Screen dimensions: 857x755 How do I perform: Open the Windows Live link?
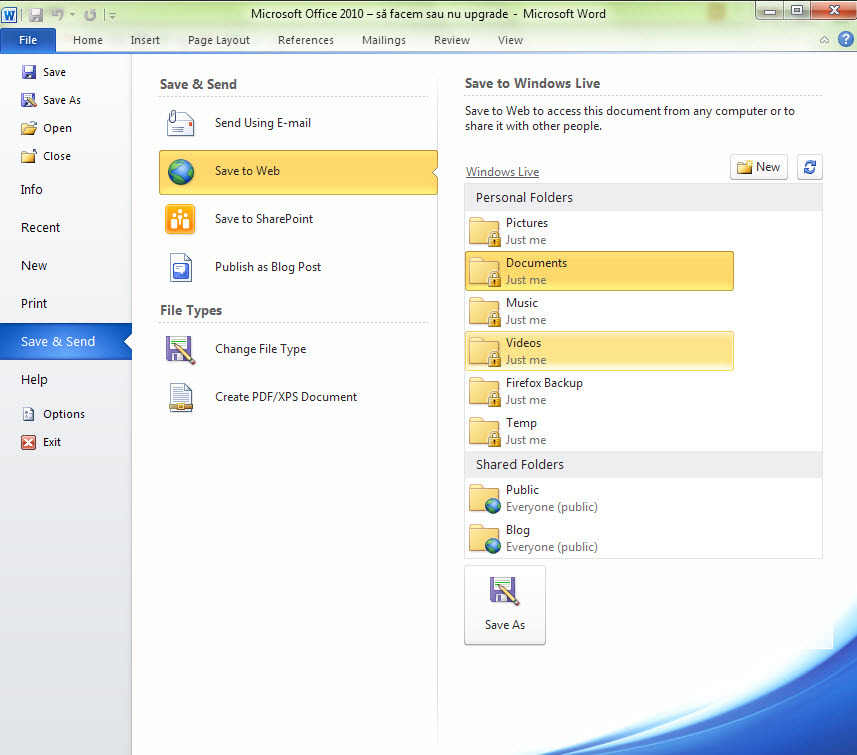click(x=502, y=172)
